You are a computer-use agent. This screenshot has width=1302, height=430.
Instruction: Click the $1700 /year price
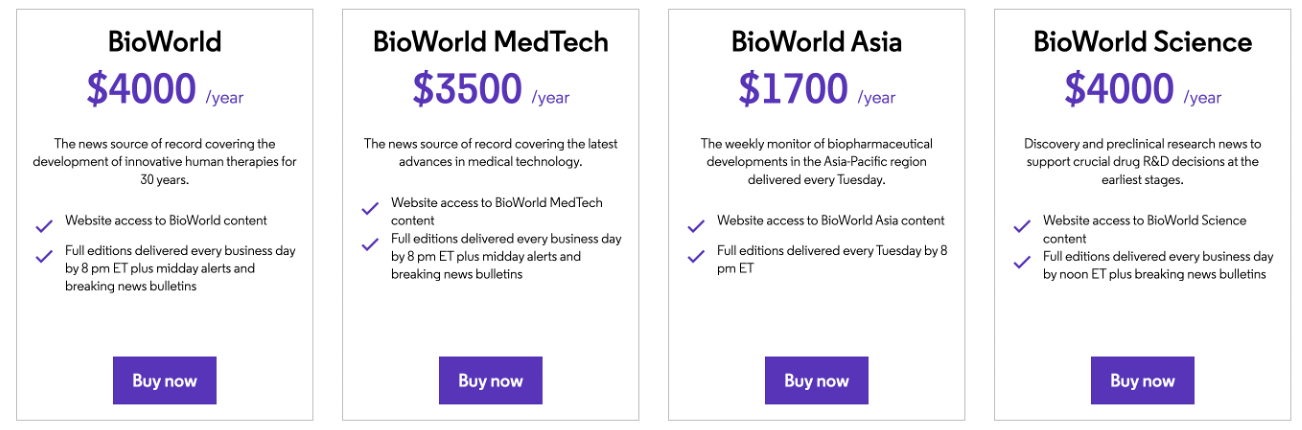pyautogui.click(x=816, y=89)
